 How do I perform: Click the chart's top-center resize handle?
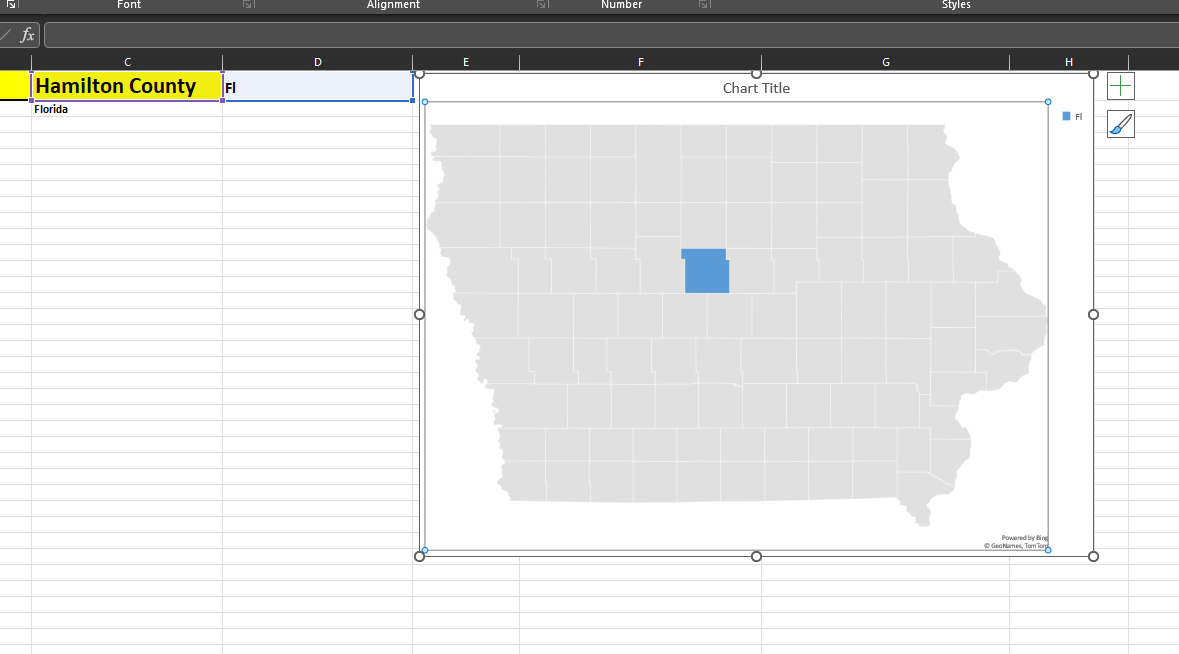(x=756, y=74)
